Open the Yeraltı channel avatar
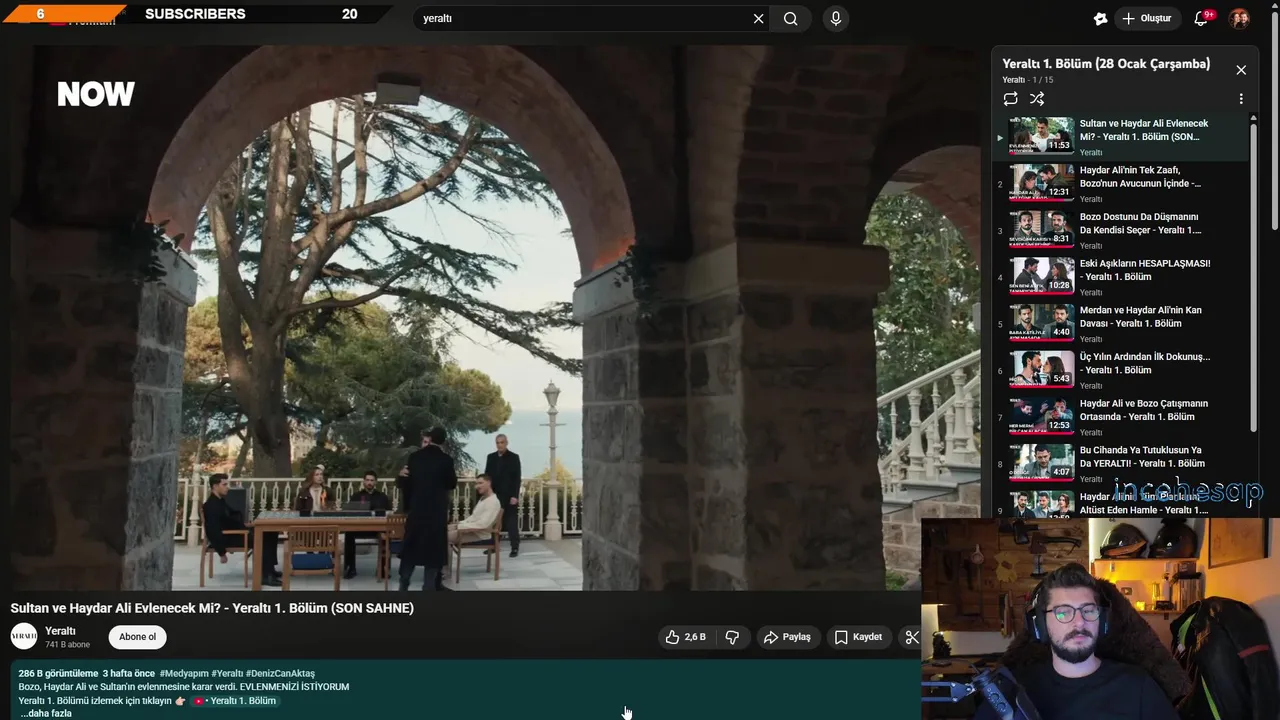The width and height of the screenshot is (1280, 720). click(24, 636)
